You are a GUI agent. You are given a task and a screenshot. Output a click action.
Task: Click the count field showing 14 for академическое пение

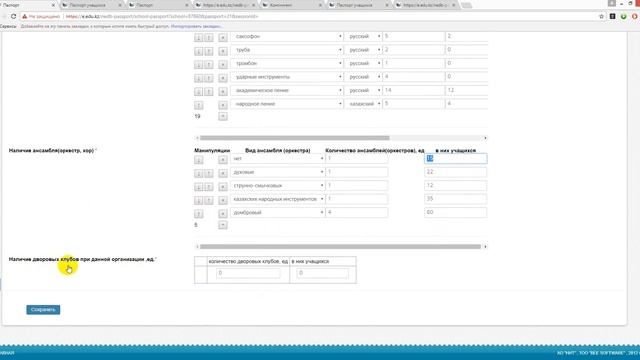click(413, 90)
